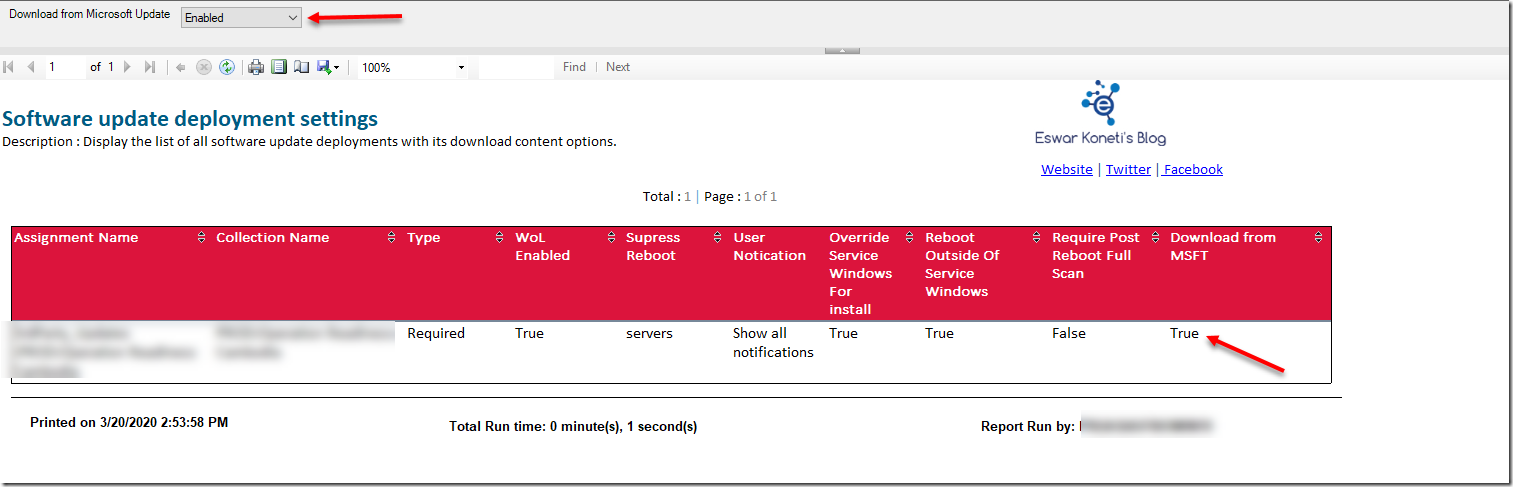Sort by Collection Name column
Image resolution: width=1513 pixels, height=487 pixels.
click(x=391, y=237)
